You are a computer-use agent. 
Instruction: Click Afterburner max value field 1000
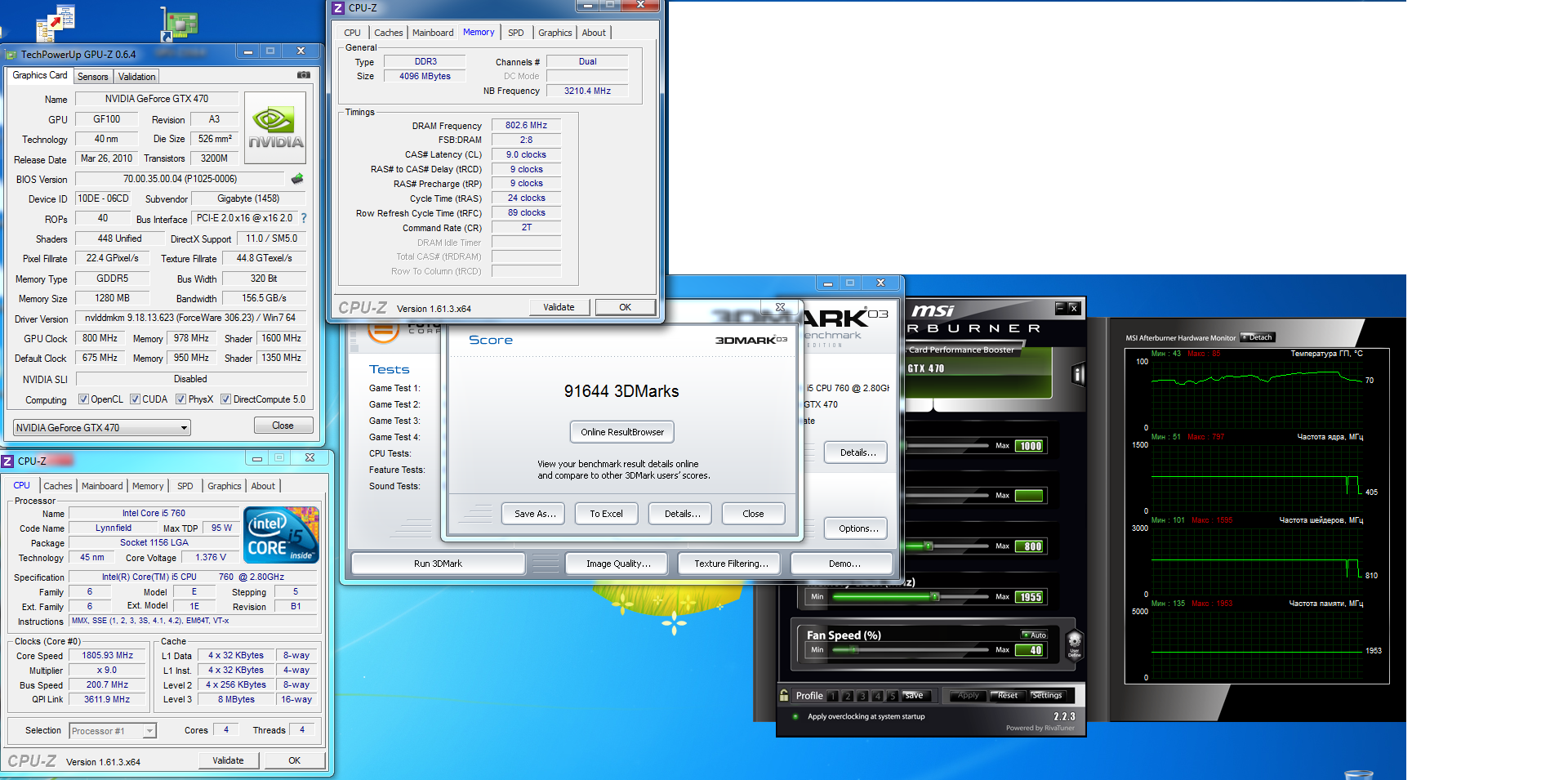click(x=1030, y=446)
